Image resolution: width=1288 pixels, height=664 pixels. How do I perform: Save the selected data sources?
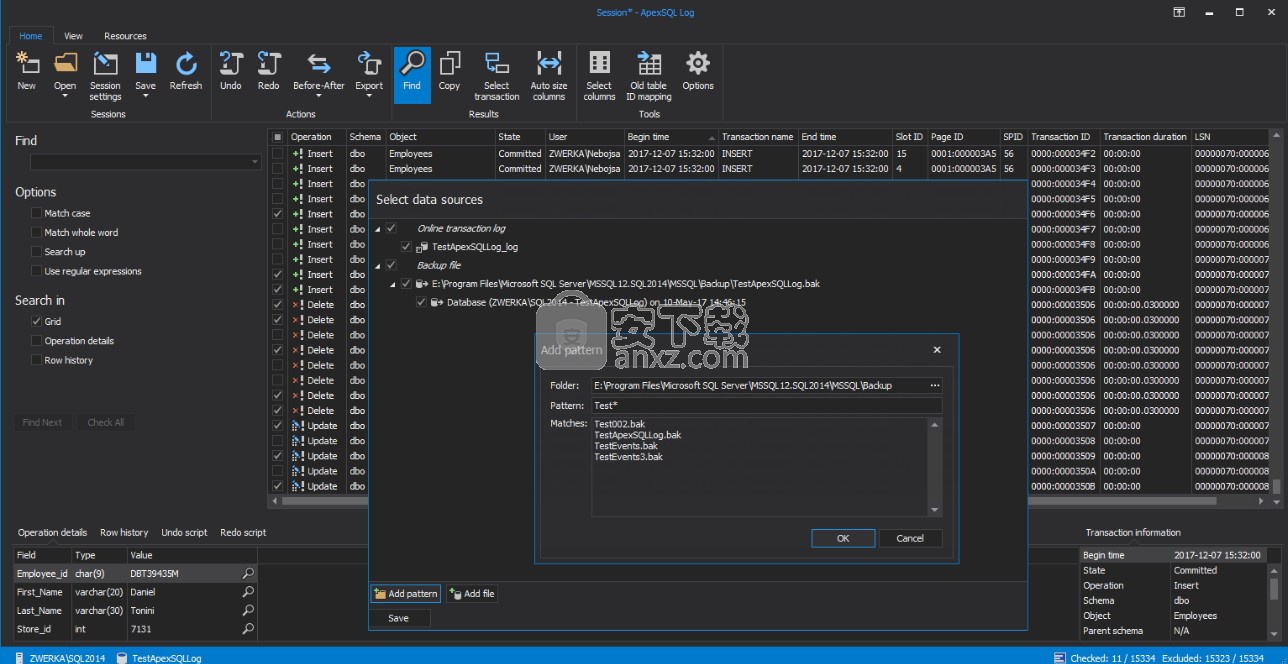click(x=399, y=618)
